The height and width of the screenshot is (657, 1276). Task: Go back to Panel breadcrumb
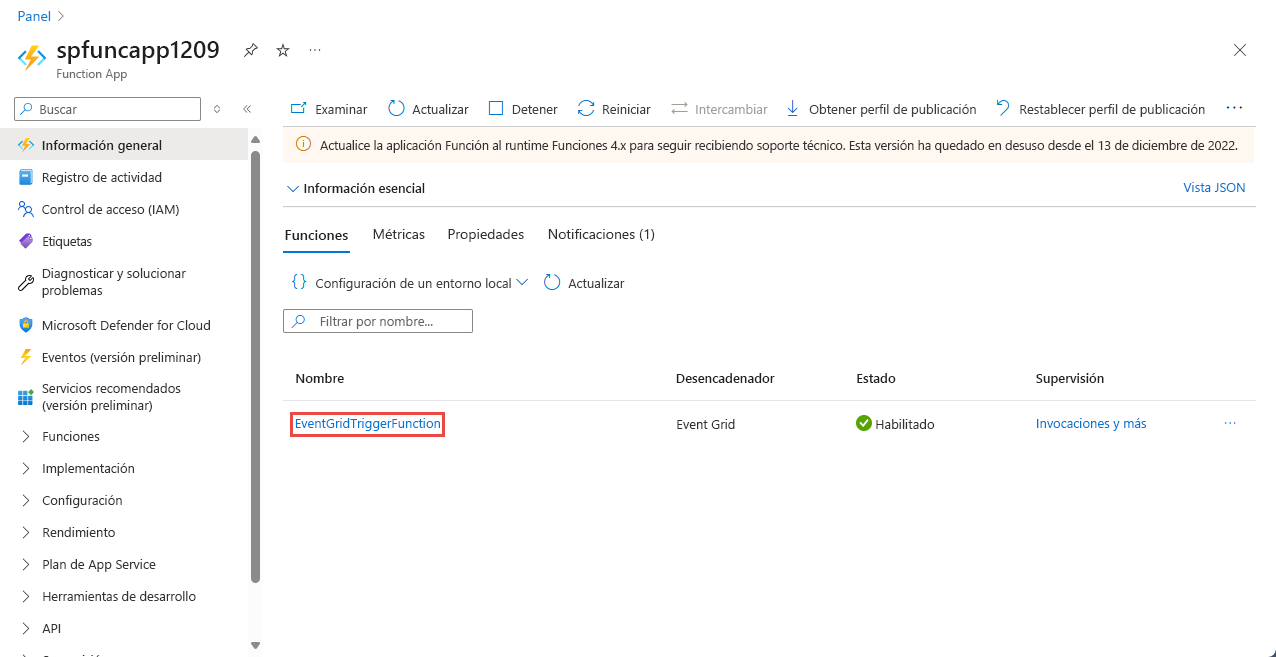click(x=34, y=16)
